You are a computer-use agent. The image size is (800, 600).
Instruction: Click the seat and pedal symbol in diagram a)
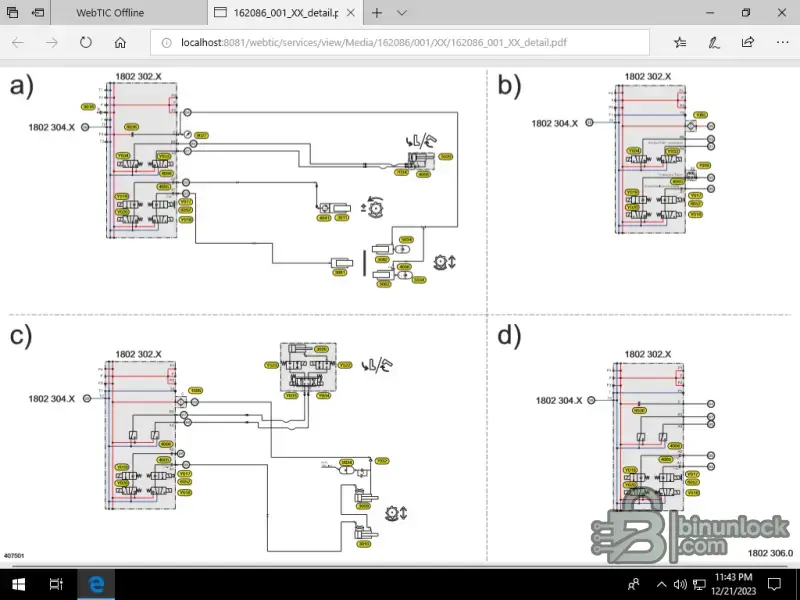pyautogui.click(x=421, y=141)
